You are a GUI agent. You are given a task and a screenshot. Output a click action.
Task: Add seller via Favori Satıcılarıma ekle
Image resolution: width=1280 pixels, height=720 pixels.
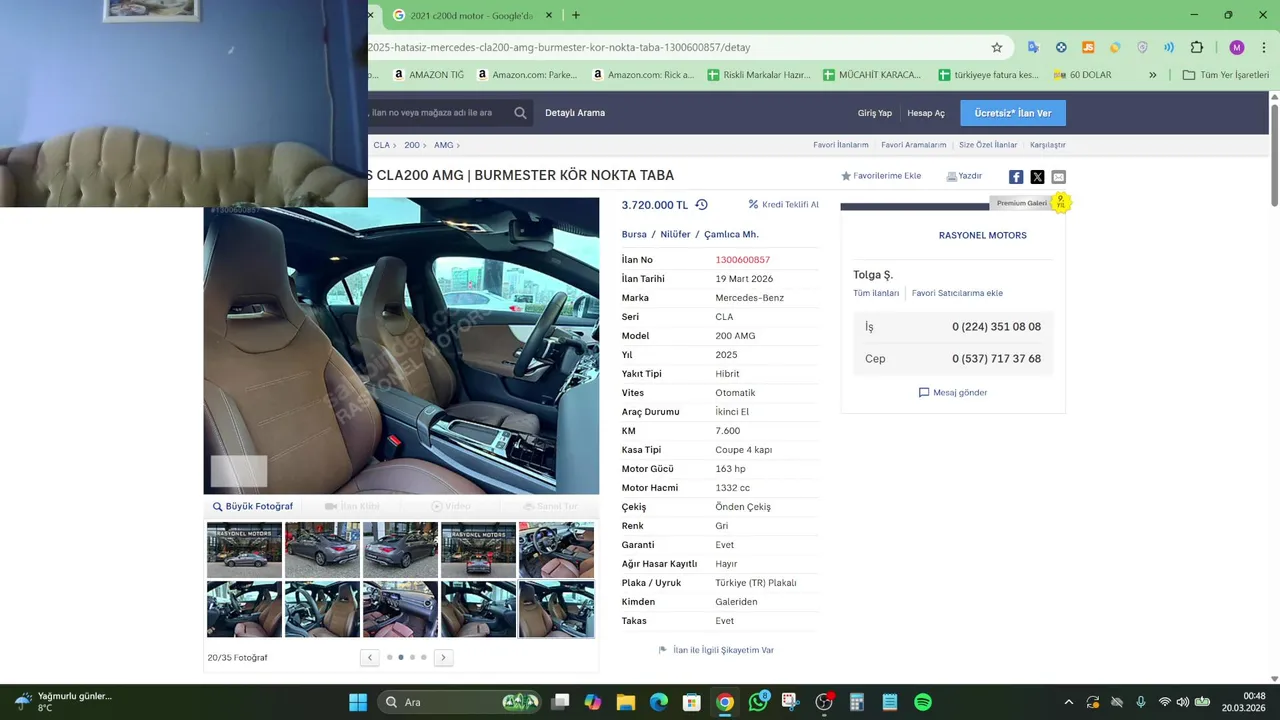[957, 293]
